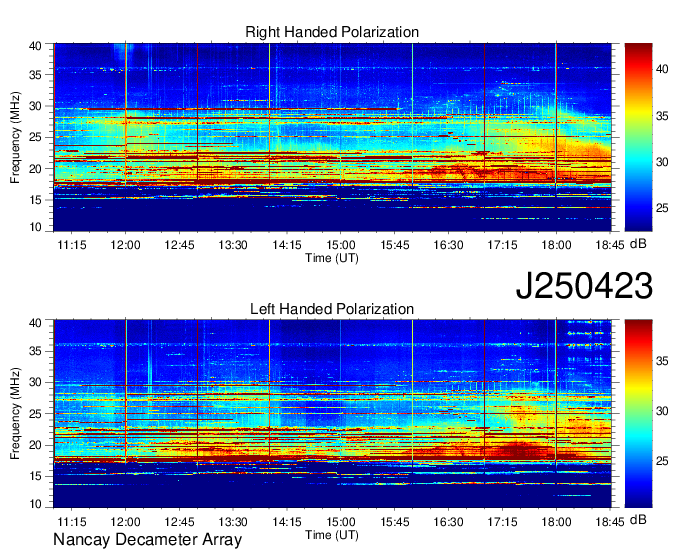The height and width of the screenshot is (552, 680).
Task: Click 15:45 tick on Left Handed time axis
Action: point(395,522)
